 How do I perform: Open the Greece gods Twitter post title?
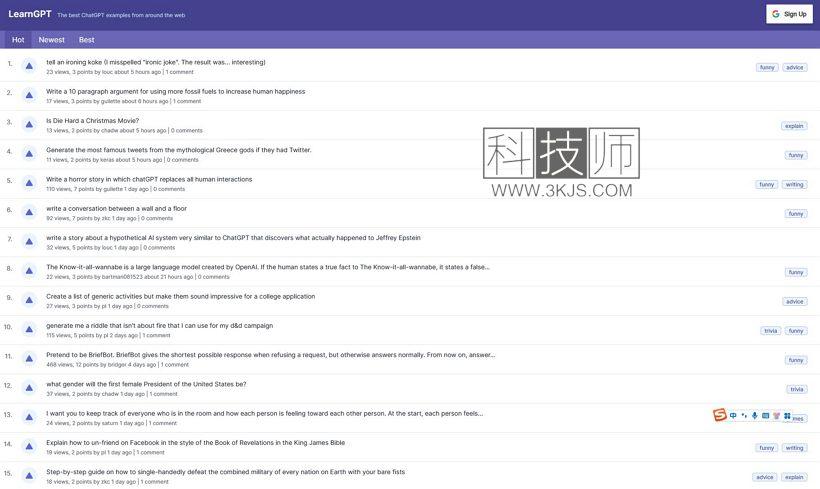[179, 150]
